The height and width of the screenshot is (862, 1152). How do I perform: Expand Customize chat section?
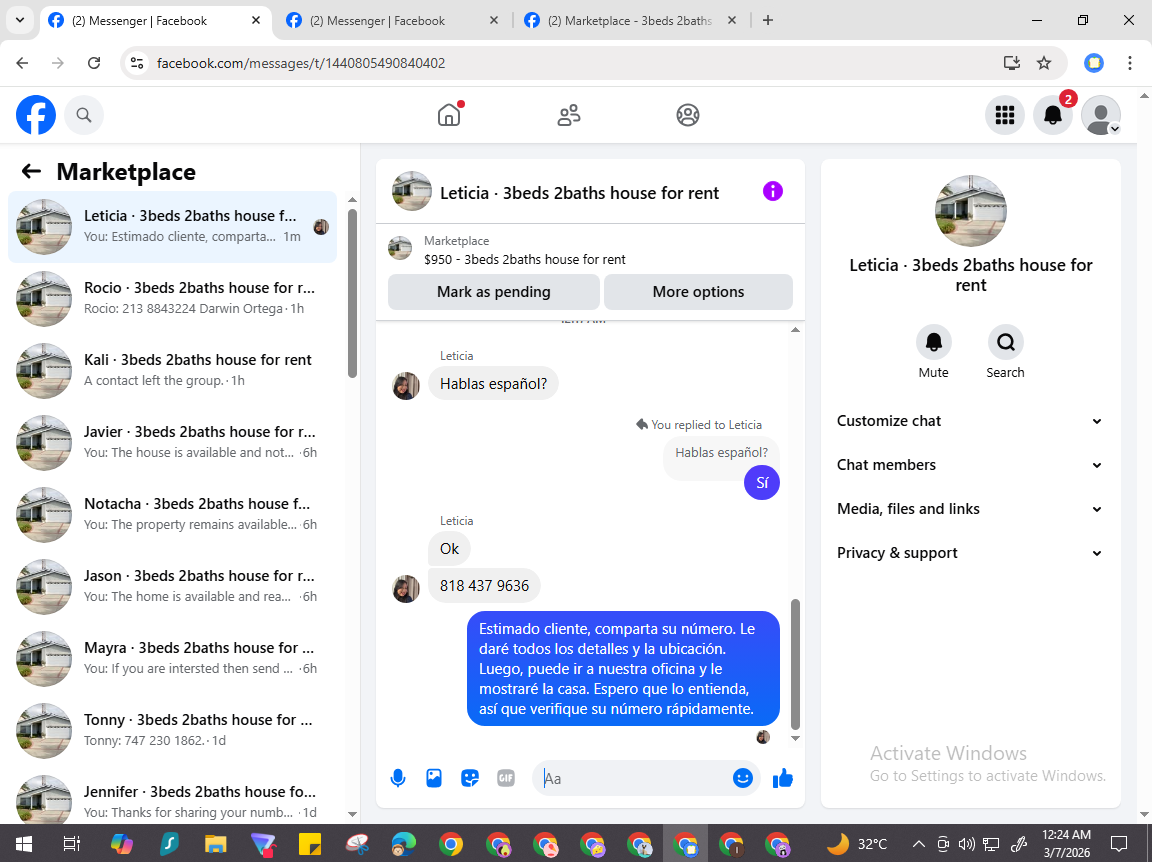tap(970, 421)
